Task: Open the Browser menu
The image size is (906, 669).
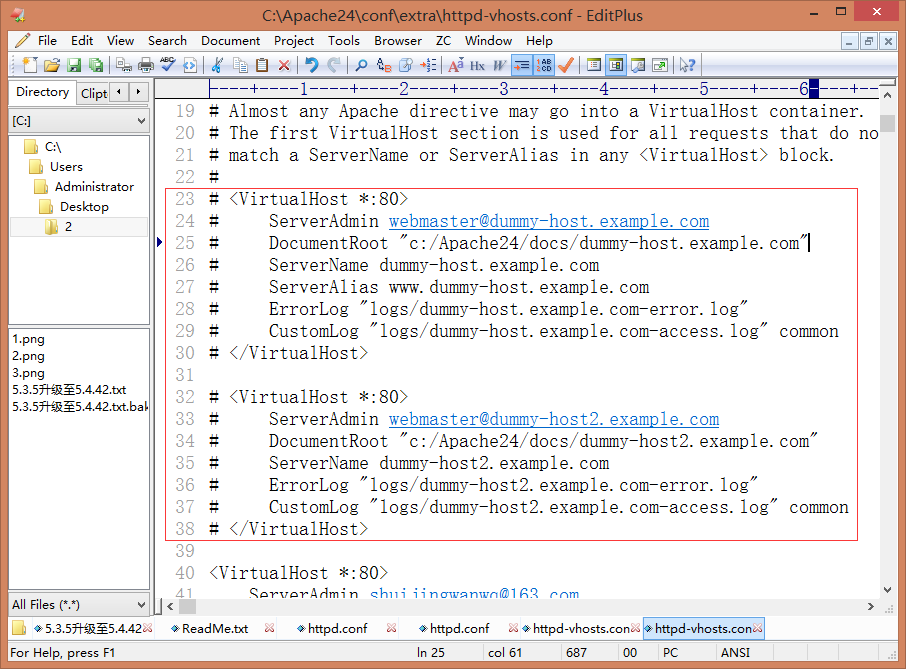Action: click(398, 41)
